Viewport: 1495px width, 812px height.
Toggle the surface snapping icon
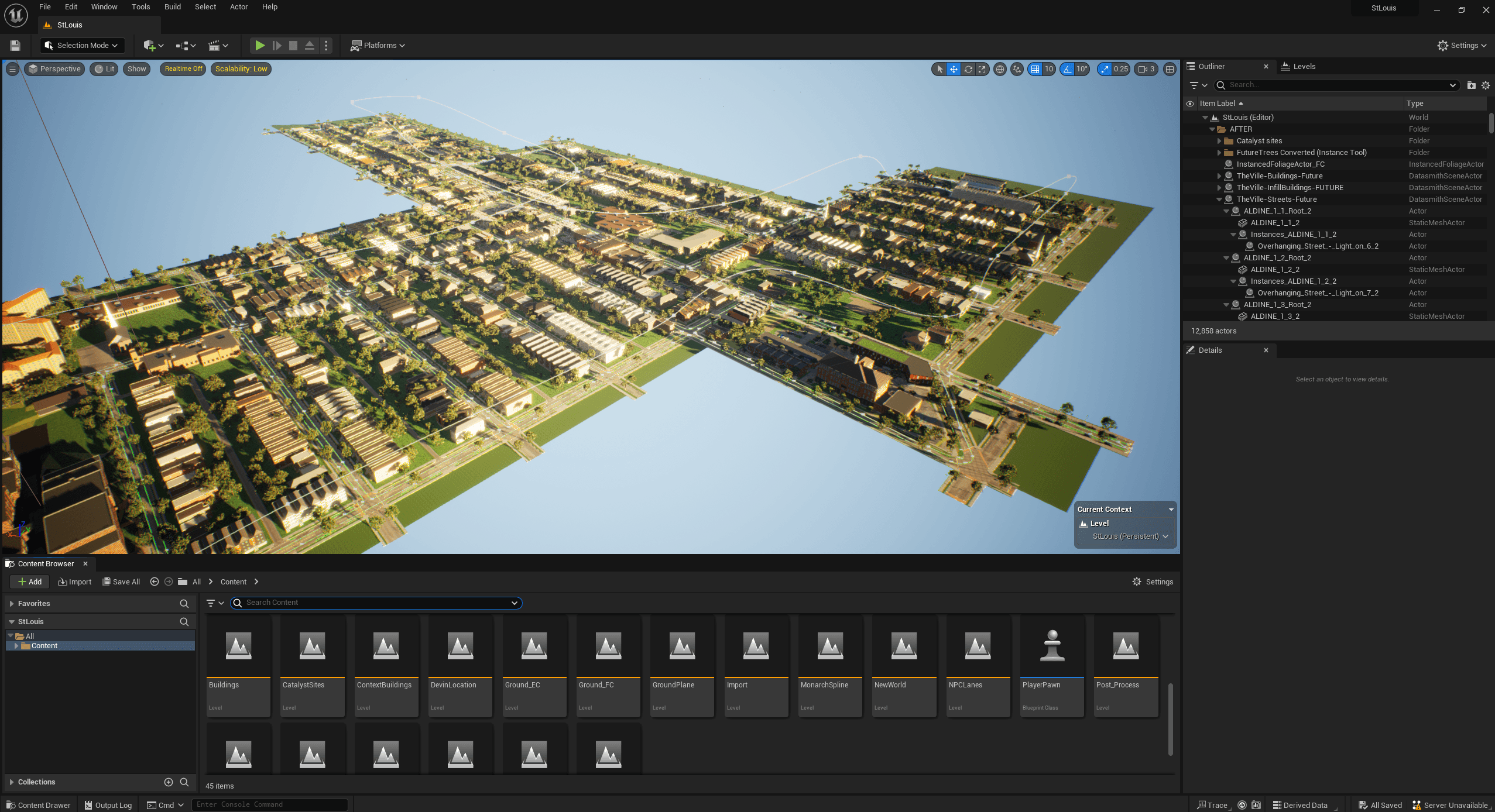click(x=1017, y=69)
